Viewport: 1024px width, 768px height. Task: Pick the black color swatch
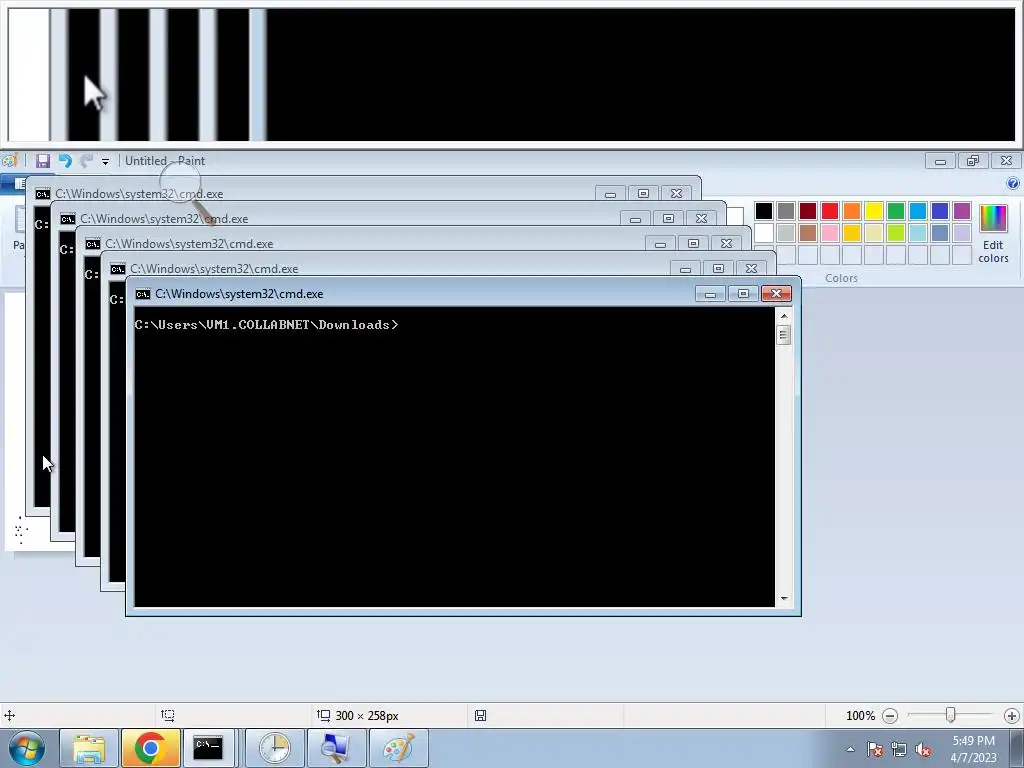click(x=764, y=211)
